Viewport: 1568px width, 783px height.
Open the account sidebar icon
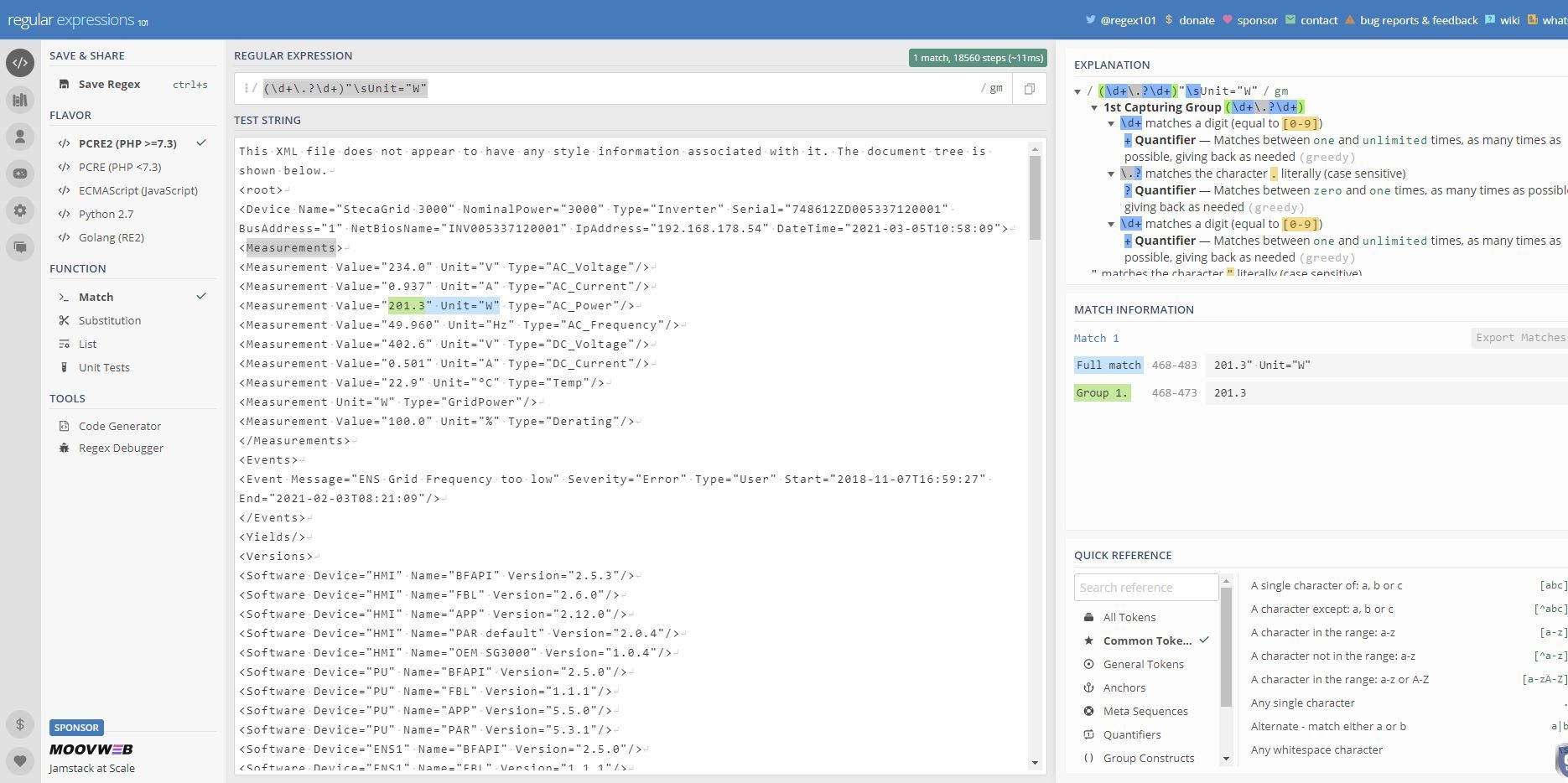pyautogui.click(x=20, y=137)
